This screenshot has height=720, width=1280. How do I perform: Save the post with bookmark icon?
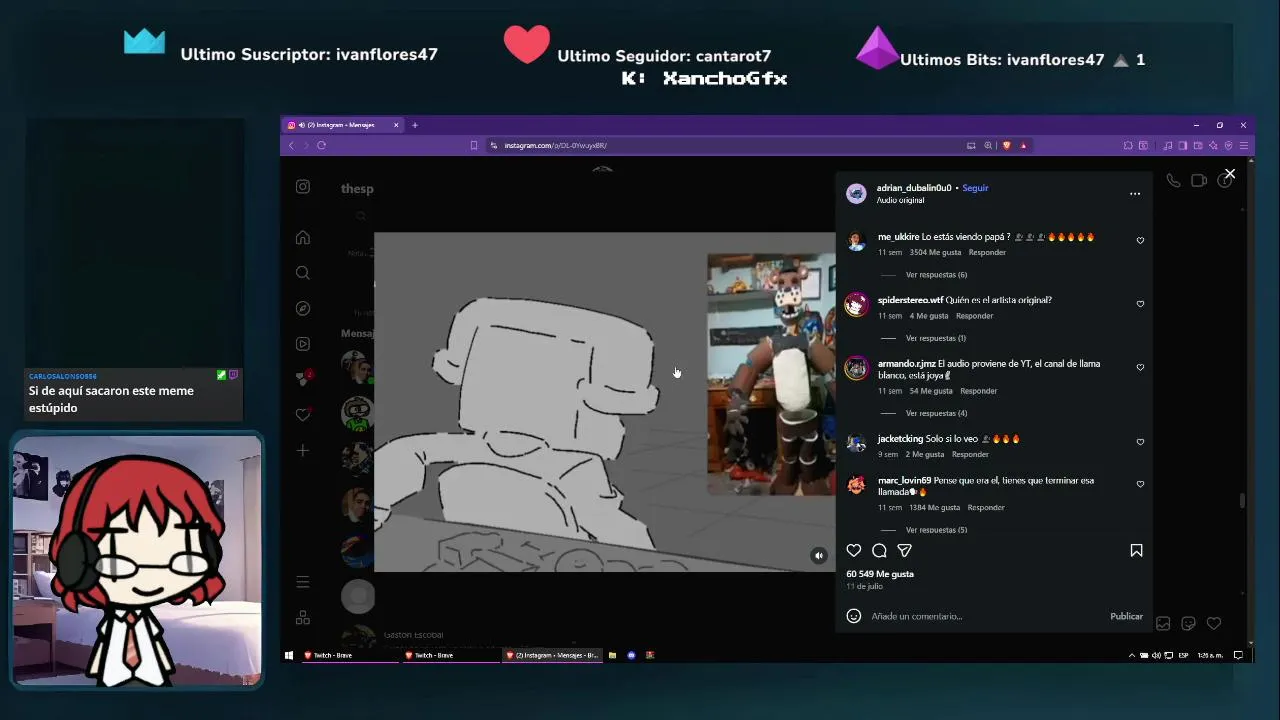point(1136,550)
